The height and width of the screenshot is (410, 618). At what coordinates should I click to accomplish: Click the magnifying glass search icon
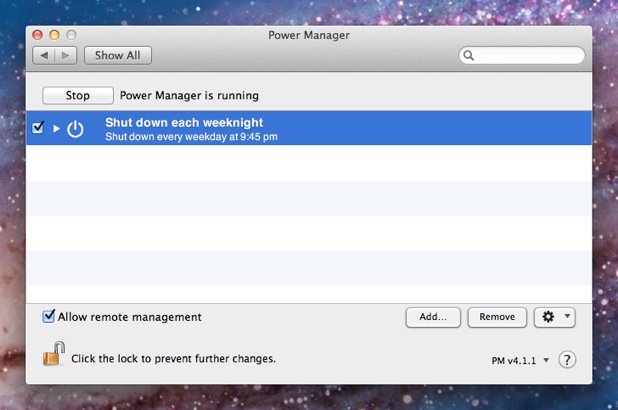469,55
